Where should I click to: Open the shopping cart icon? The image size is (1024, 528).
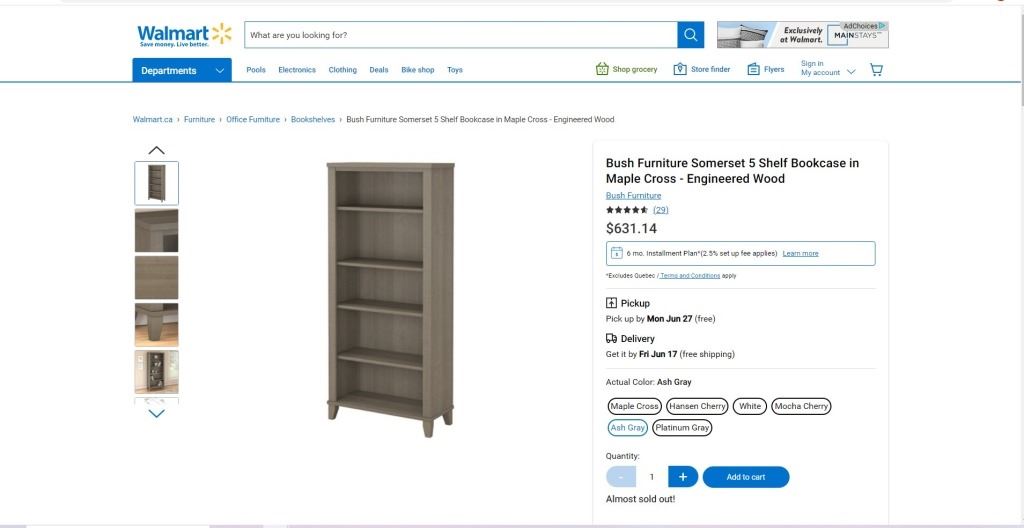tap(876, 69)
